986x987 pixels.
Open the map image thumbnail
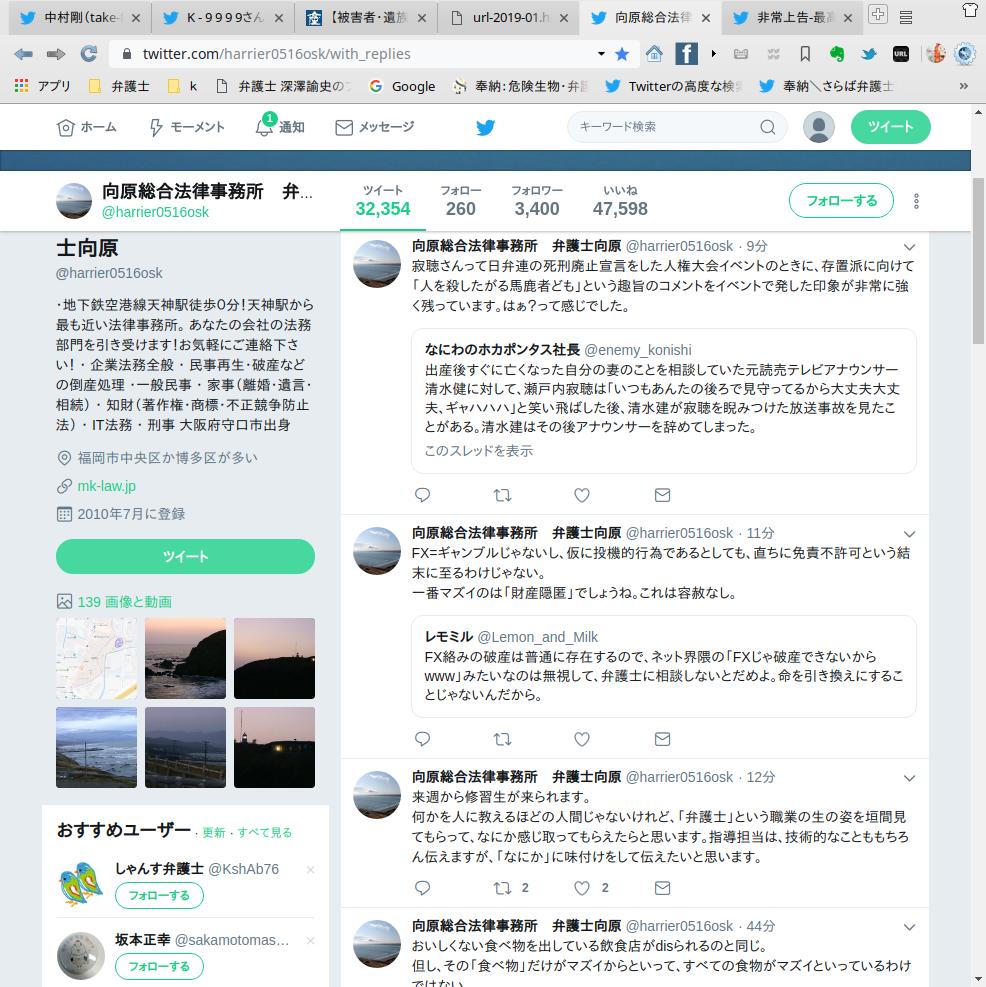pyautogui.click(x=96, y=658)
